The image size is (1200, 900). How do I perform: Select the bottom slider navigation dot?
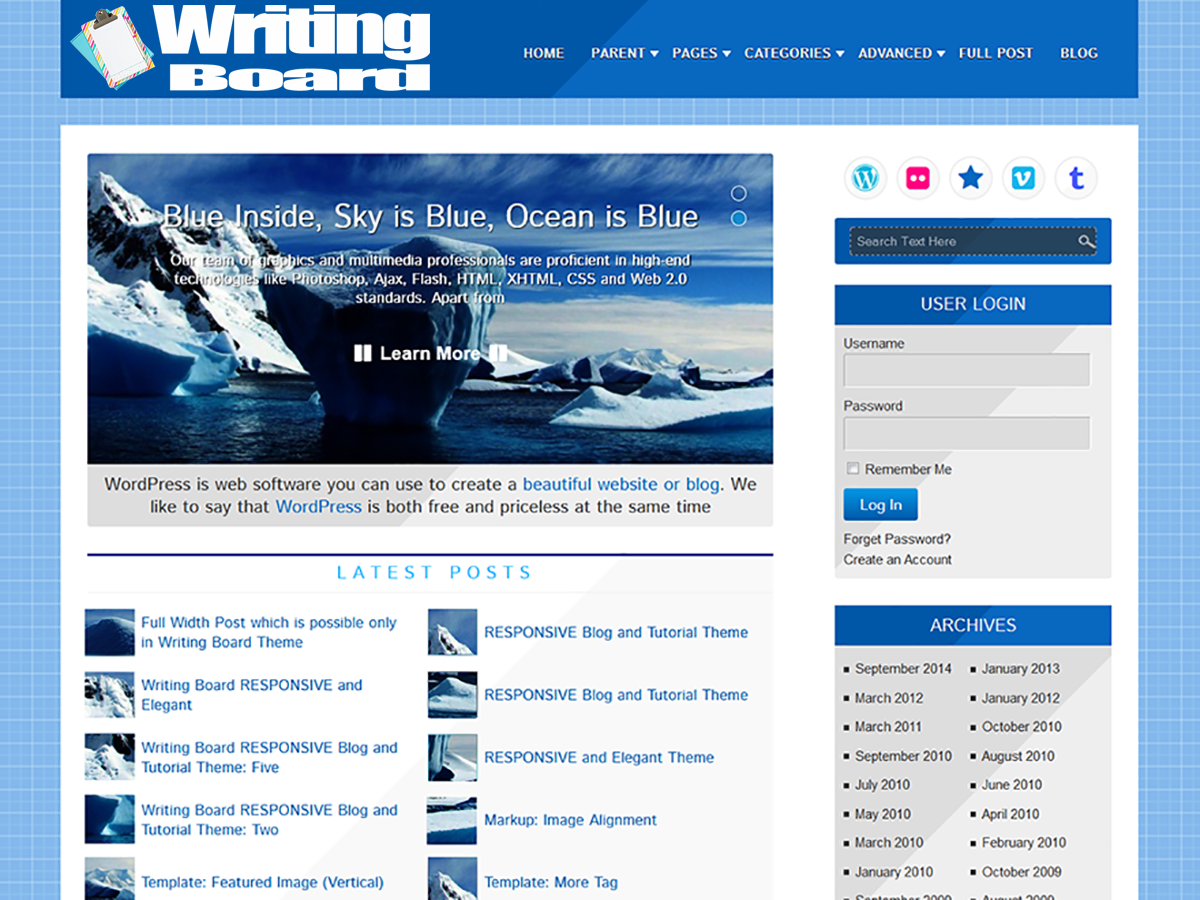point(739,216)
